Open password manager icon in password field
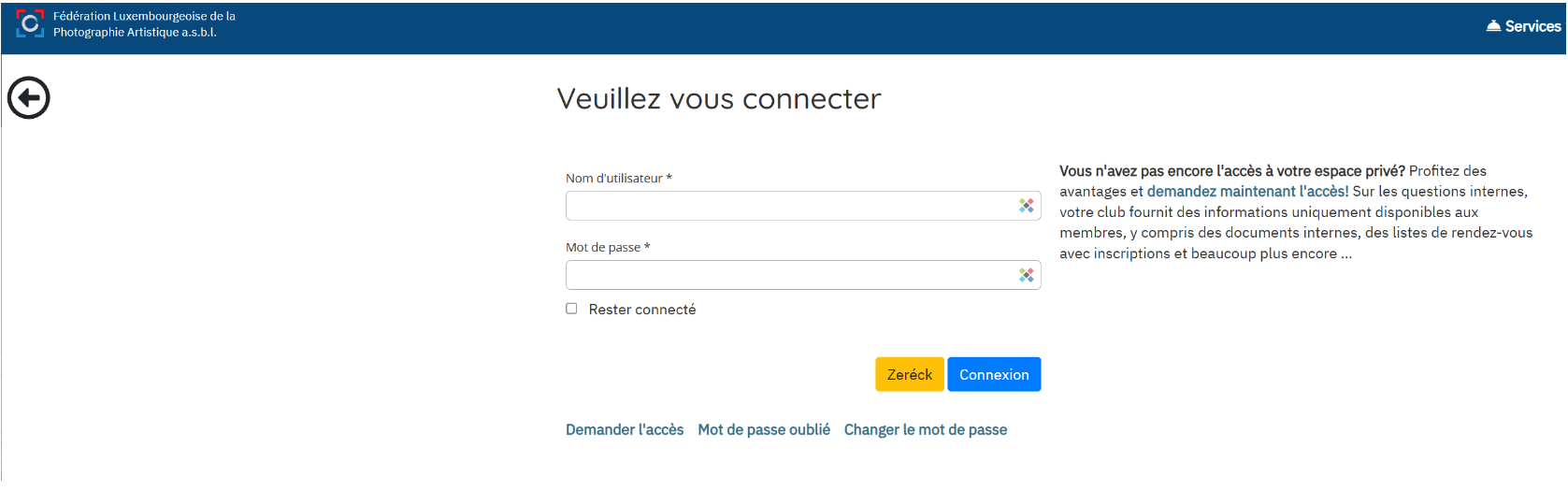1568x491 pixels. click(1026, 275)
